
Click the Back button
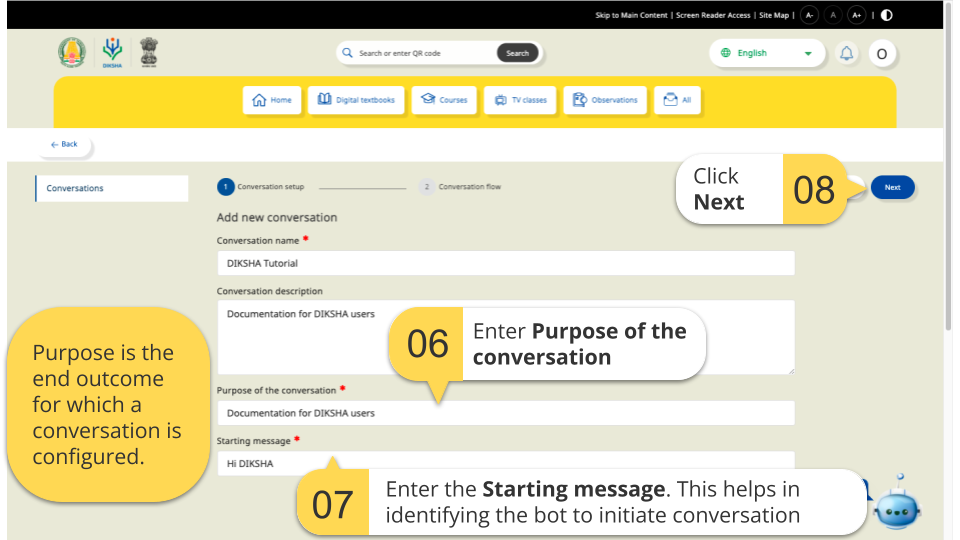click(64, 145)
